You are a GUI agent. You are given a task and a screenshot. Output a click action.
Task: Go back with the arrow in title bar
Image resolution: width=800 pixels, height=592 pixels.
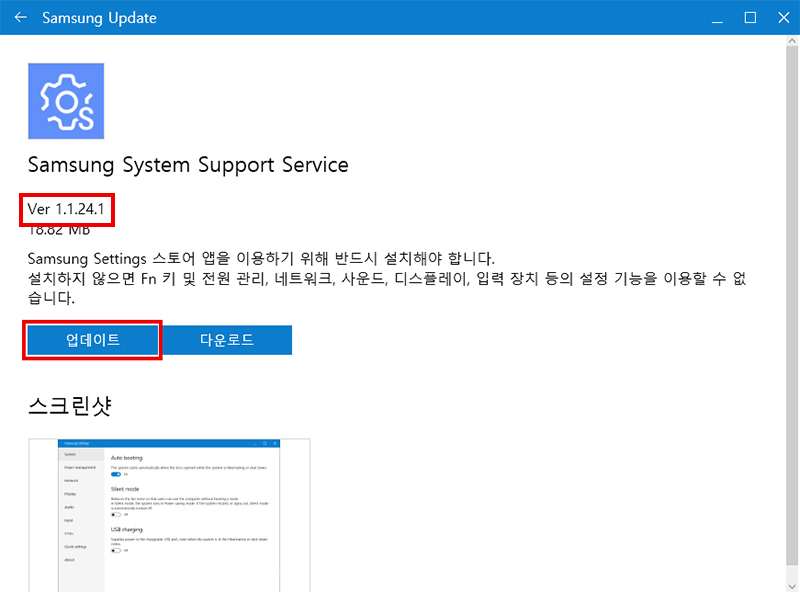click(x=20, y=17)
